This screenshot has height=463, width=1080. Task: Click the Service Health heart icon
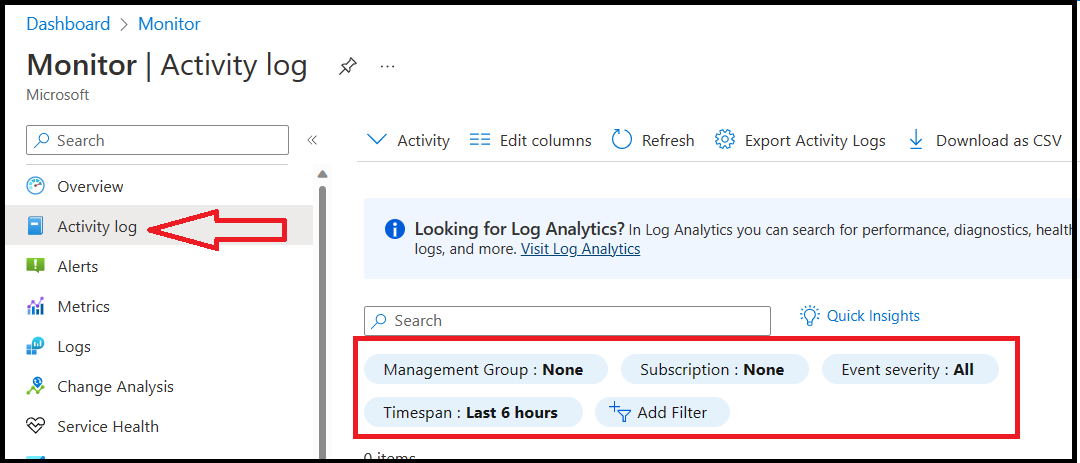(35, 426)
